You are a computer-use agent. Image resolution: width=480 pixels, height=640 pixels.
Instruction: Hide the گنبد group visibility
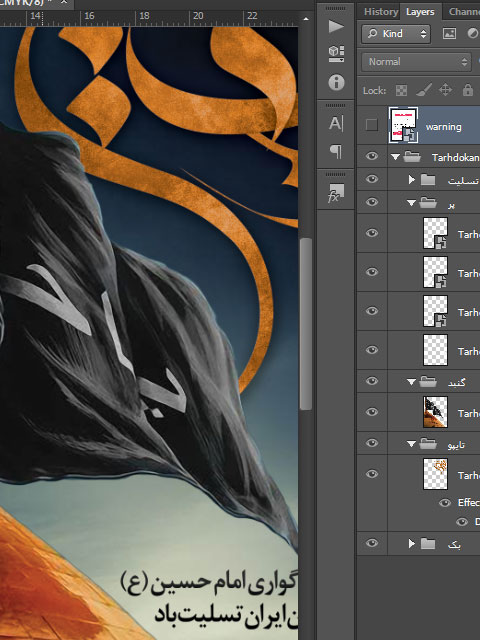[371, 381]
